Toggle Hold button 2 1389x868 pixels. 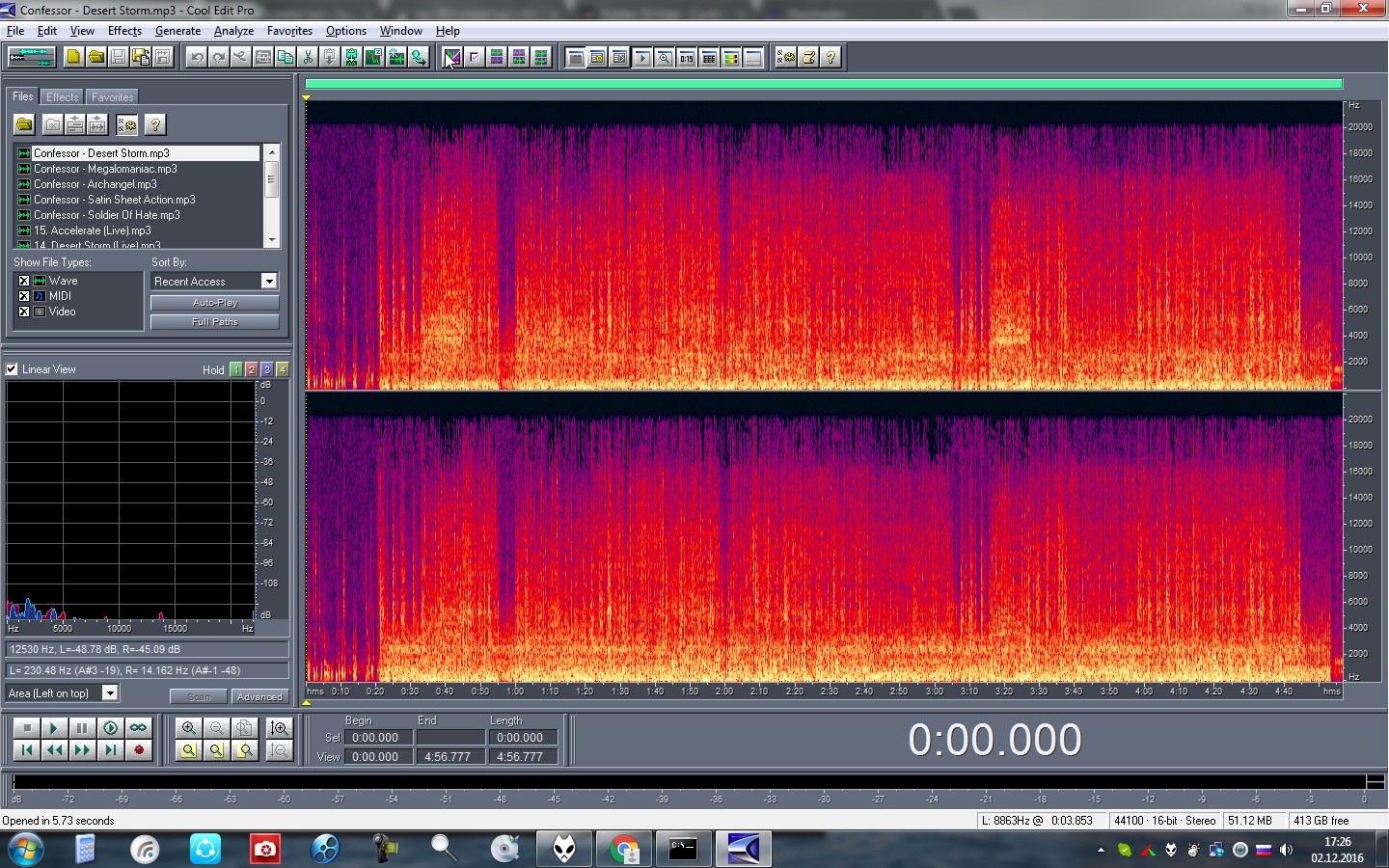tap(252, 369)
